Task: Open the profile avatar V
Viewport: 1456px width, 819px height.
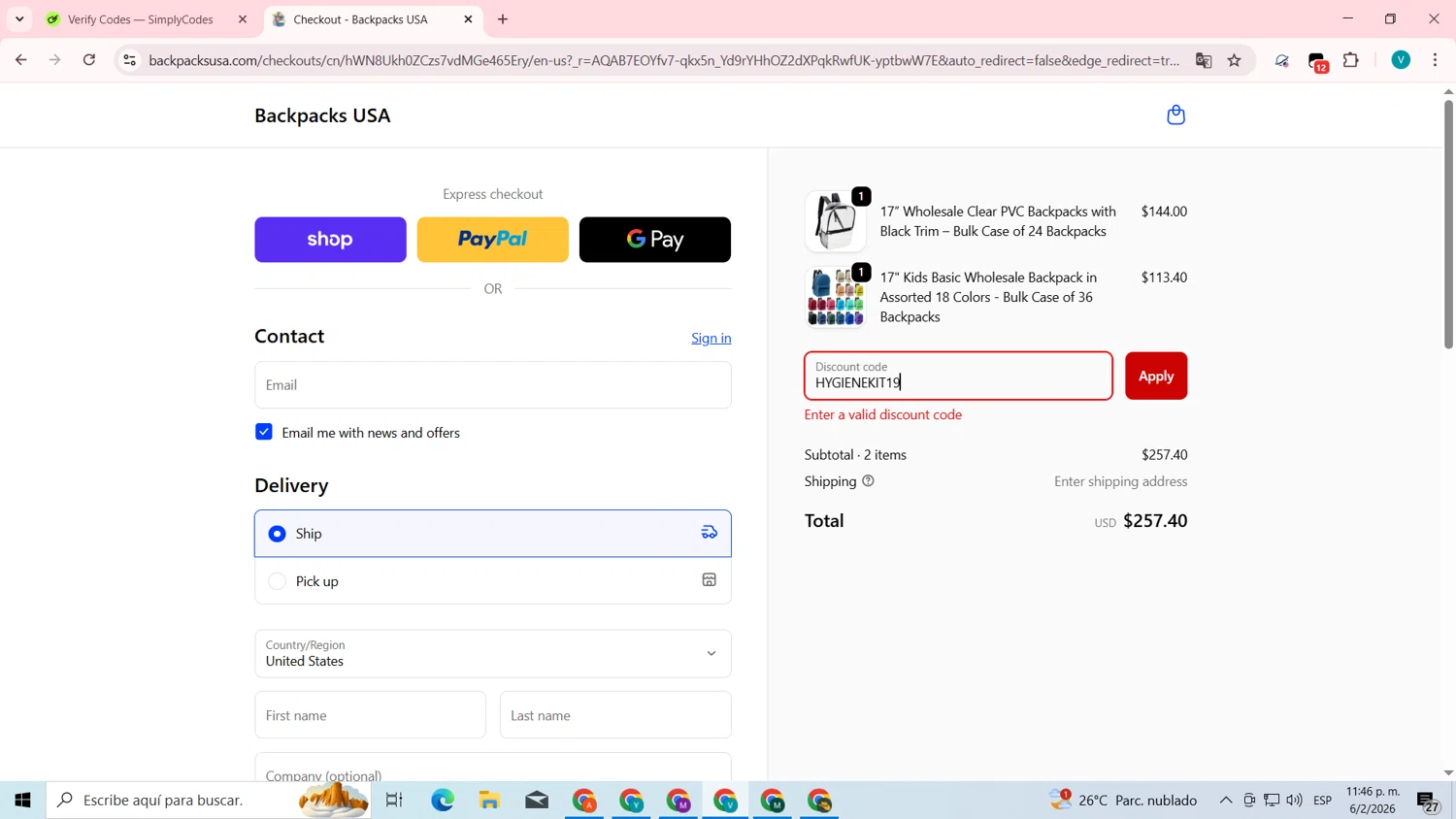Action: [x=1401, y=60]
